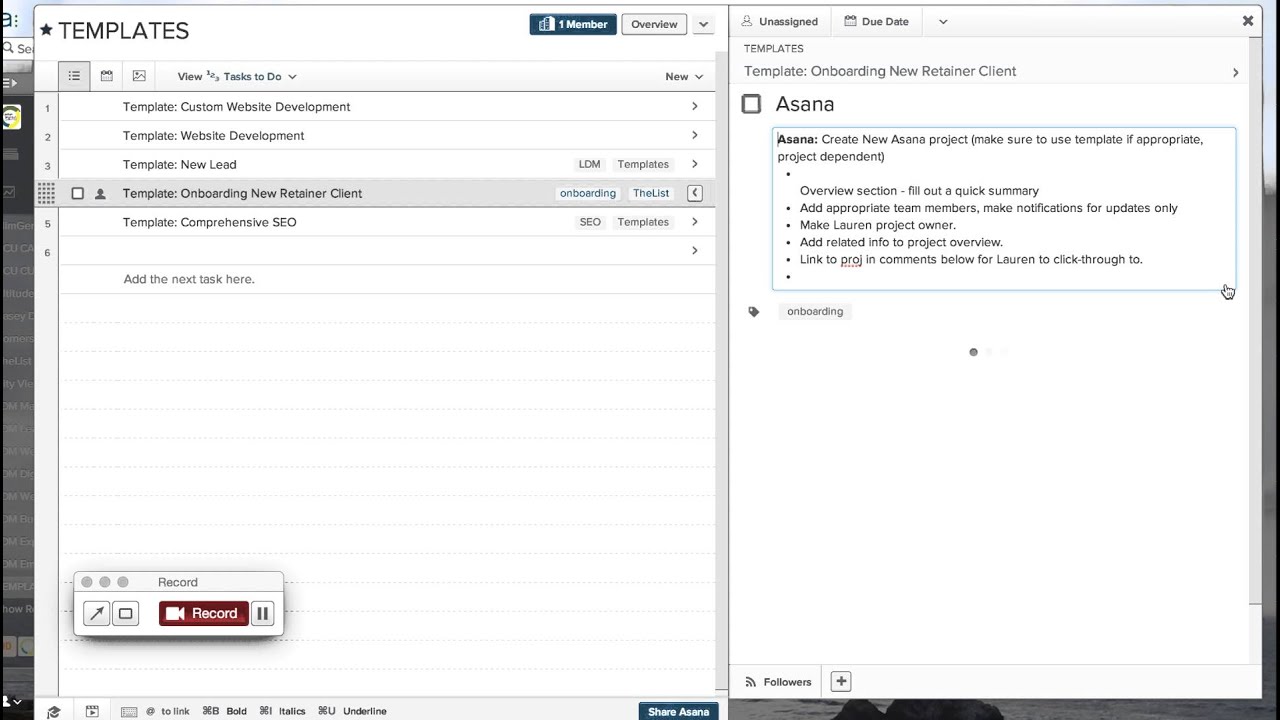Click the Due Date calendar icon
The height and width of the screenshot is (720, 1280).
tap(850, 21)
